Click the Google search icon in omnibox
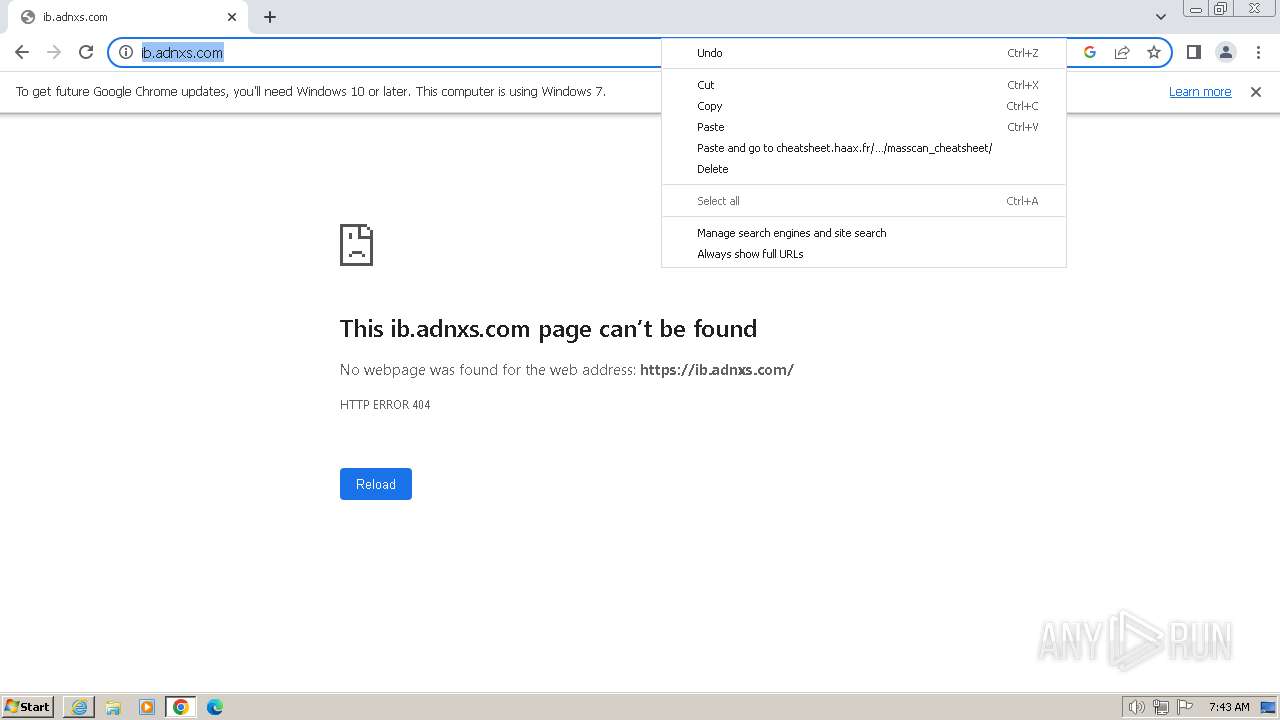The width and height of the screenshot is (1280, 720). [x=1090, y=52]
